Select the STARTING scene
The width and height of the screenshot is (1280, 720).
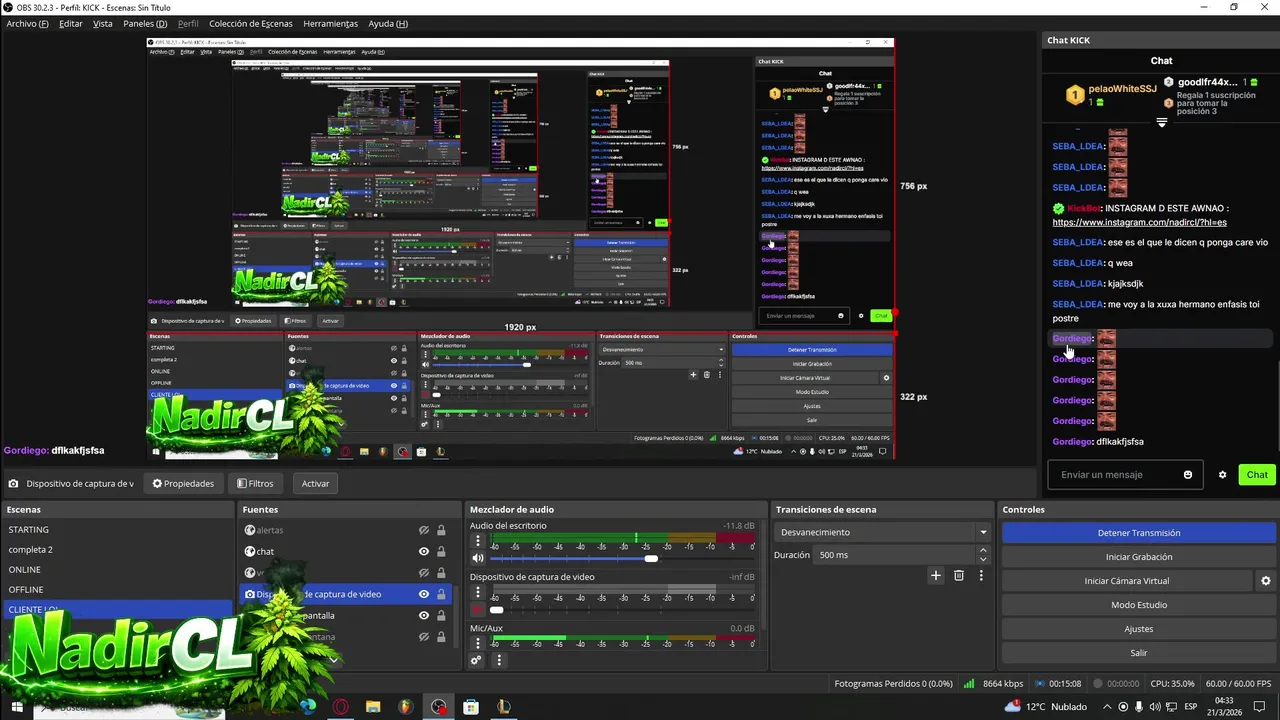[x=118, y=529]
